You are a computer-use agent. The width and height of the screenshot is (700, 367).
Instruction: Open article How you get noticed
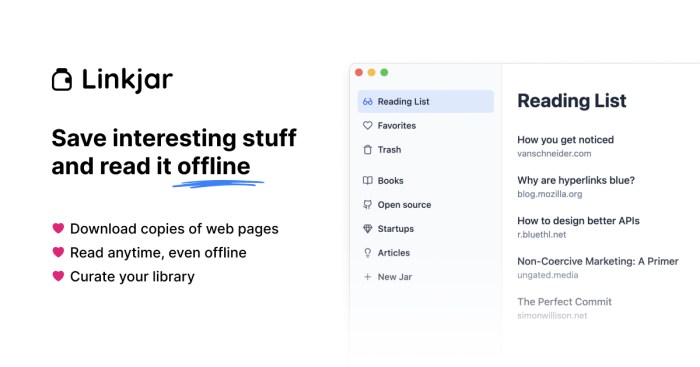click(565, 140)
